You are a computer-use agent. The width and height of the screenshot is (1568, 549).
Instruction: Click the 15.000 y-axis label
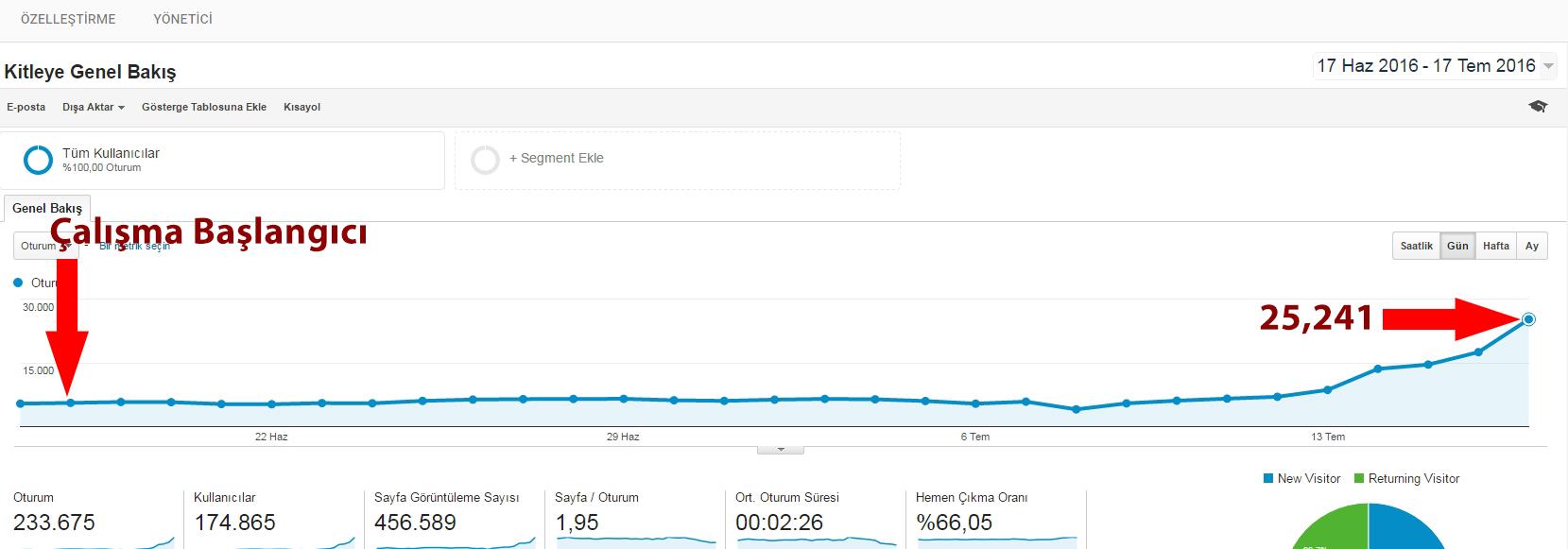[39, 370]
